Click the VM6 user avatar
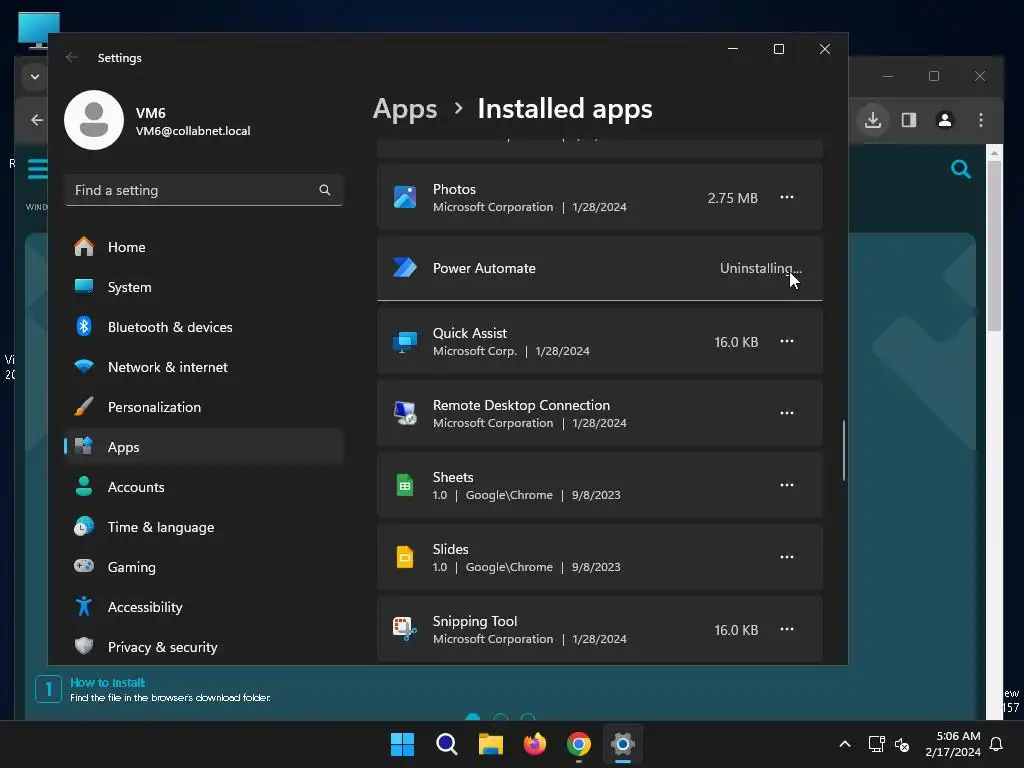 click(94, 120)
